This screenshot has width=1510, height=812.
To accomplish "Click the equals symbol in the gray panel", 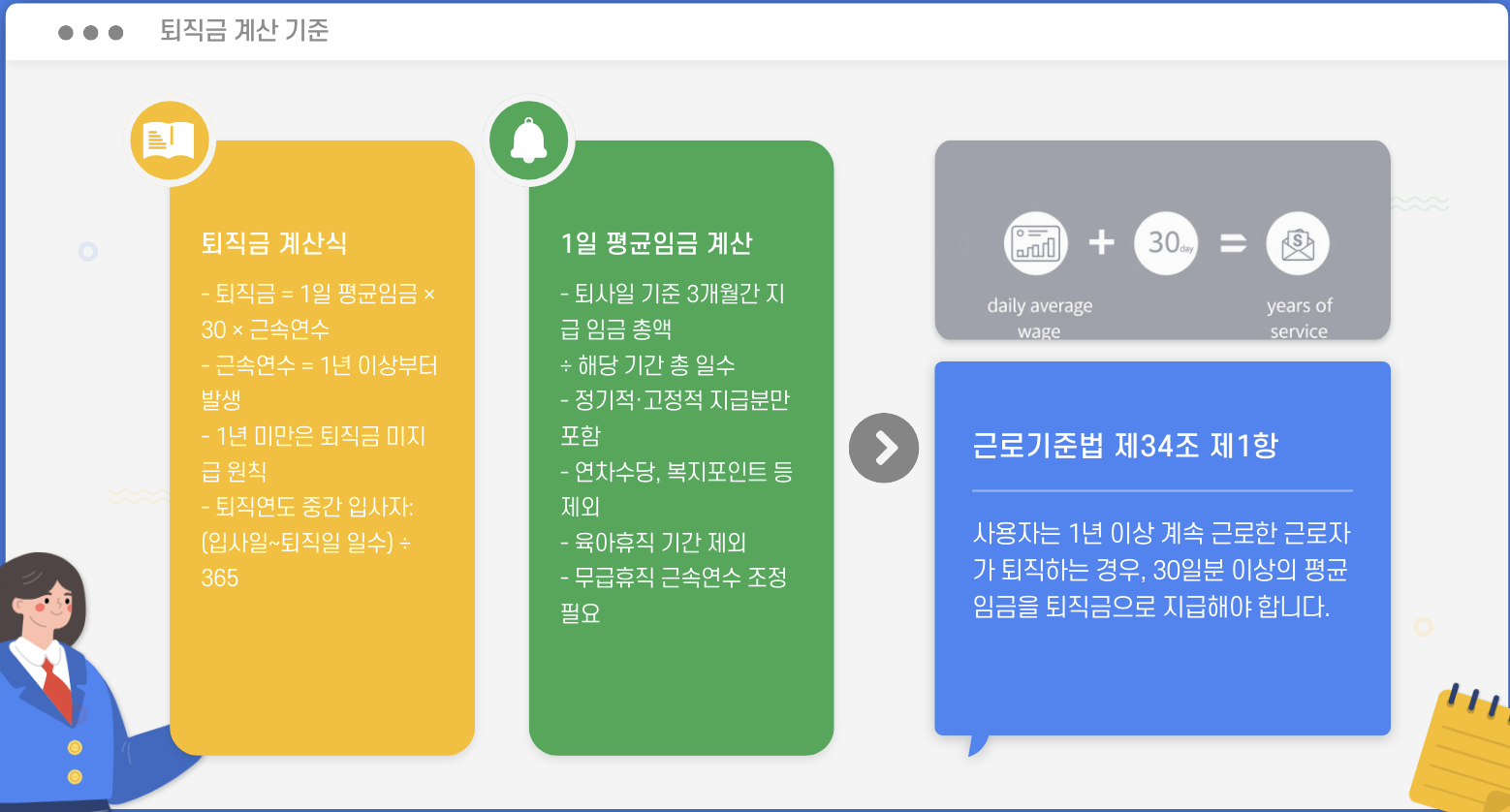I will click(x=1232, y=243).
